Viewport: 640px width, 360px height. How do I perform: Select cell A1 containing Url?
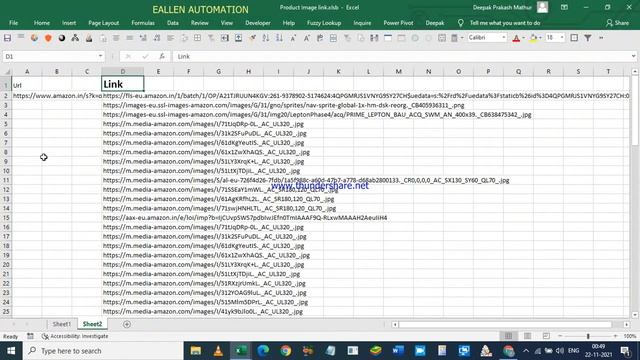pyautogui.click(x=27, y=84)
